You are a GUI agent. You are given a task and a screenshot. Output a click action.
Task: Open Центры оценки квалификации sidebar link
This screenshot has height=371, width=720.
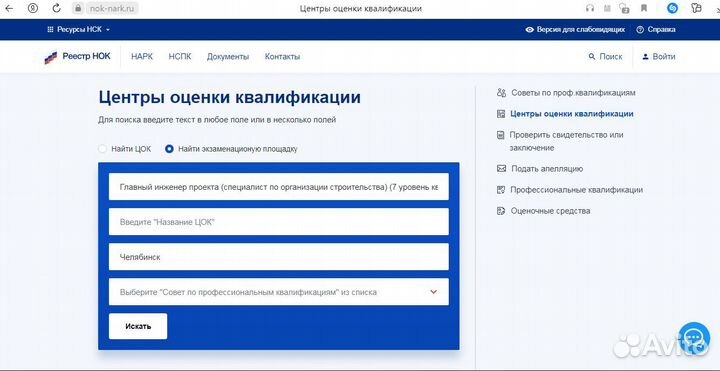(572, 114)
